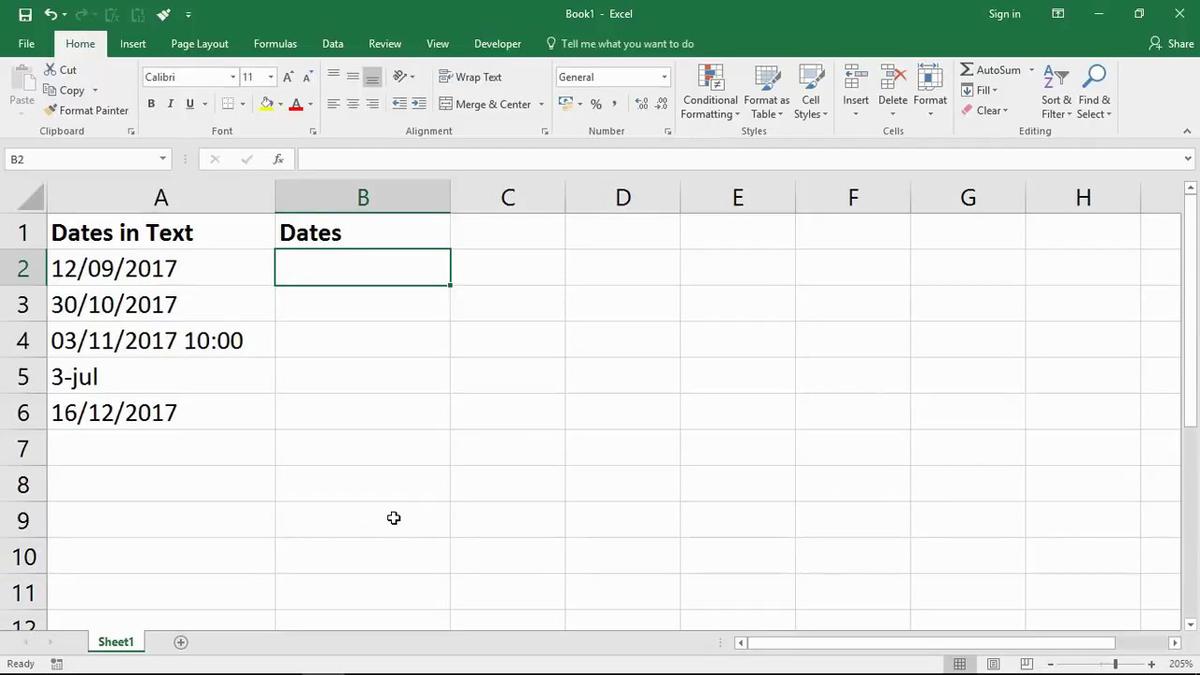
Task: Open the font size dropdown
Action: pos(268,76)
